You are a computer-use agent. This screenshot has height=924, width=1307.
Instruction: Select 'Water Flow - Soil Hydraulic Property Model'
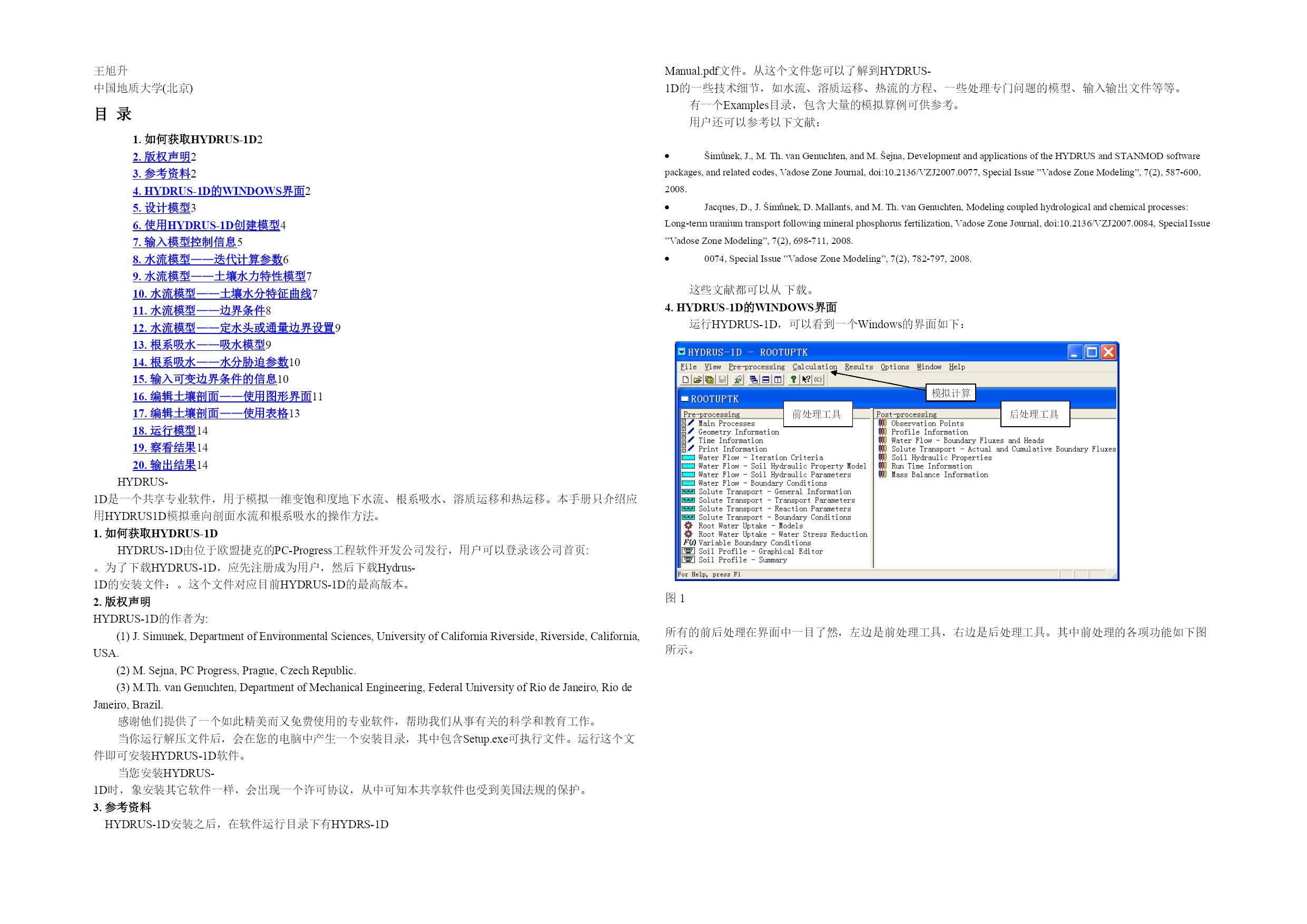pos(782,466)
